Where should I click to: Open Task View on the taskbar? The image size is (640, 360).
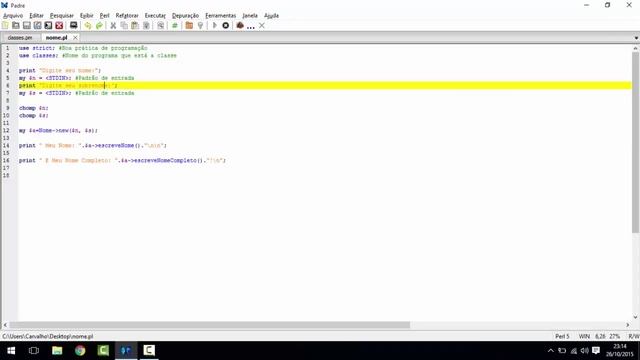tap(34, 351)
